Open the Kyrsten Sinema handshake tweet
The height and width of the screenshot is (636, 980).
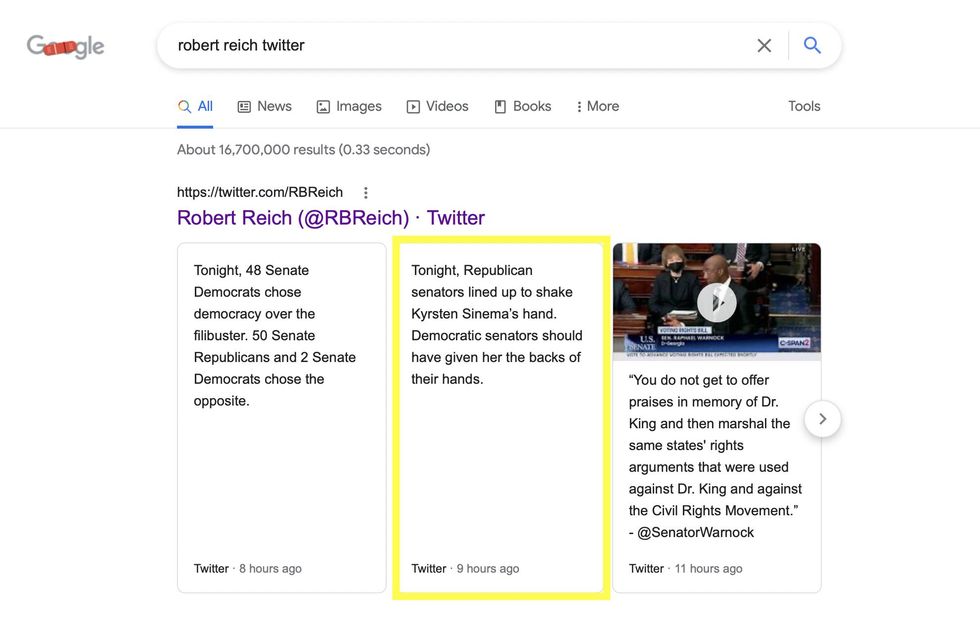pos(496,325)
